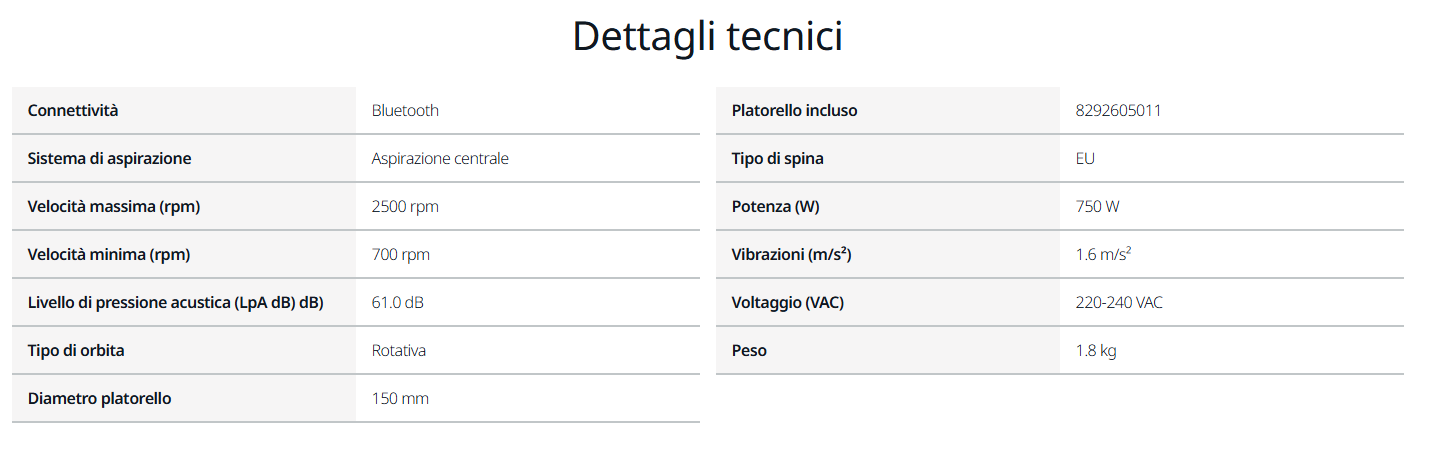Click the 220-240 VAC voltage value
This screenshot has width=1433, height=463.
click(x=1120, y=302)
